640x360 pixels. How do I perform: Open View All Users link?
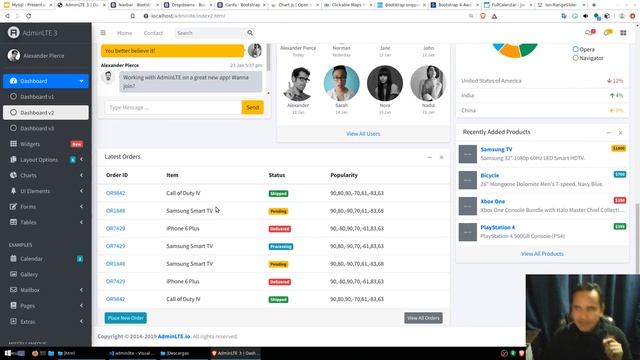[x=363, y=134]
